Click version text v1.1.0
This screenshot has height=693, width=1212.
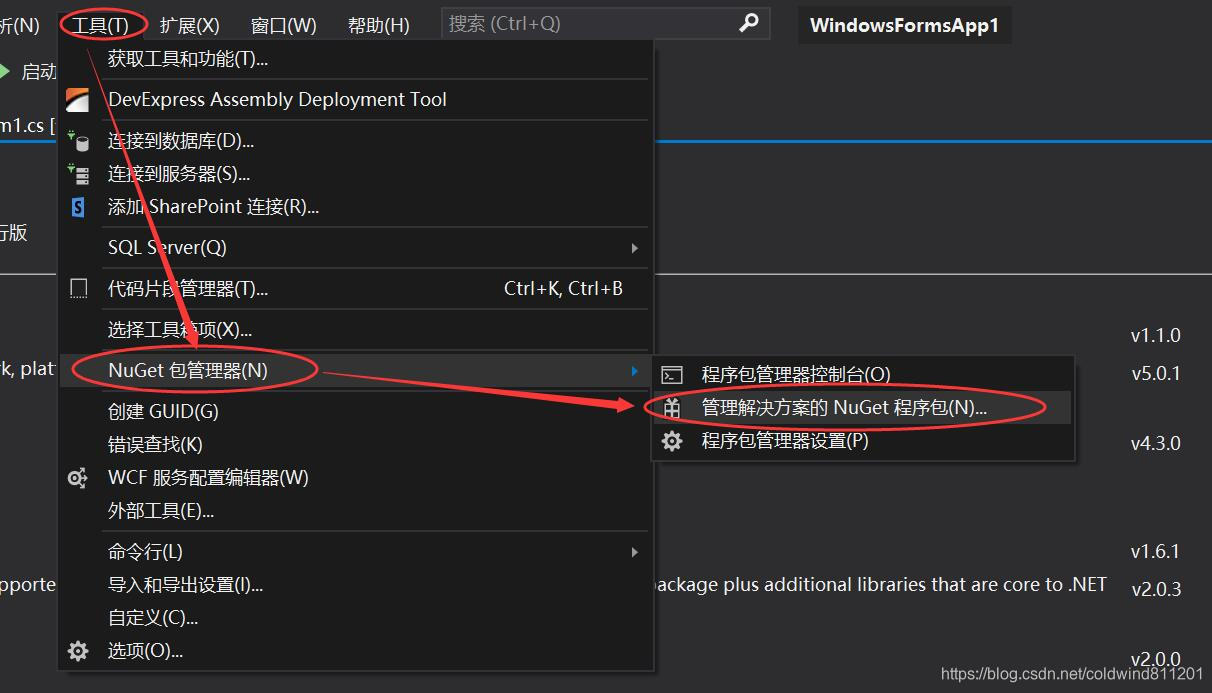coord(1156,336)
